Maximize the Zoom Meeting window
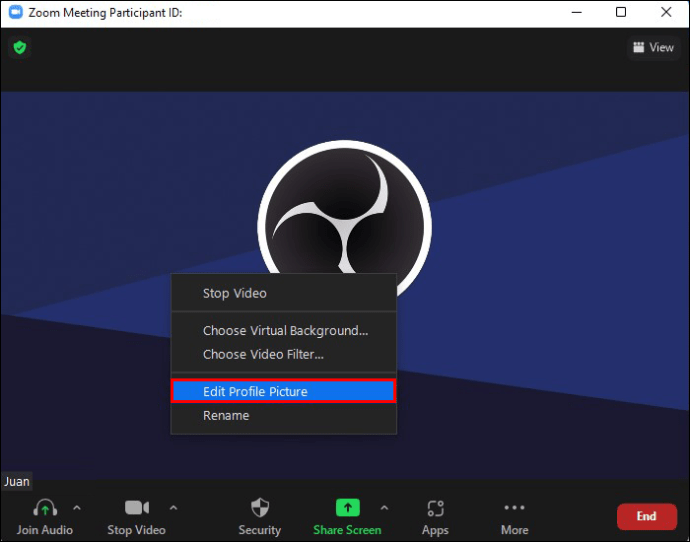The width and height of the screenshot is (690, 542). point(620,12)
